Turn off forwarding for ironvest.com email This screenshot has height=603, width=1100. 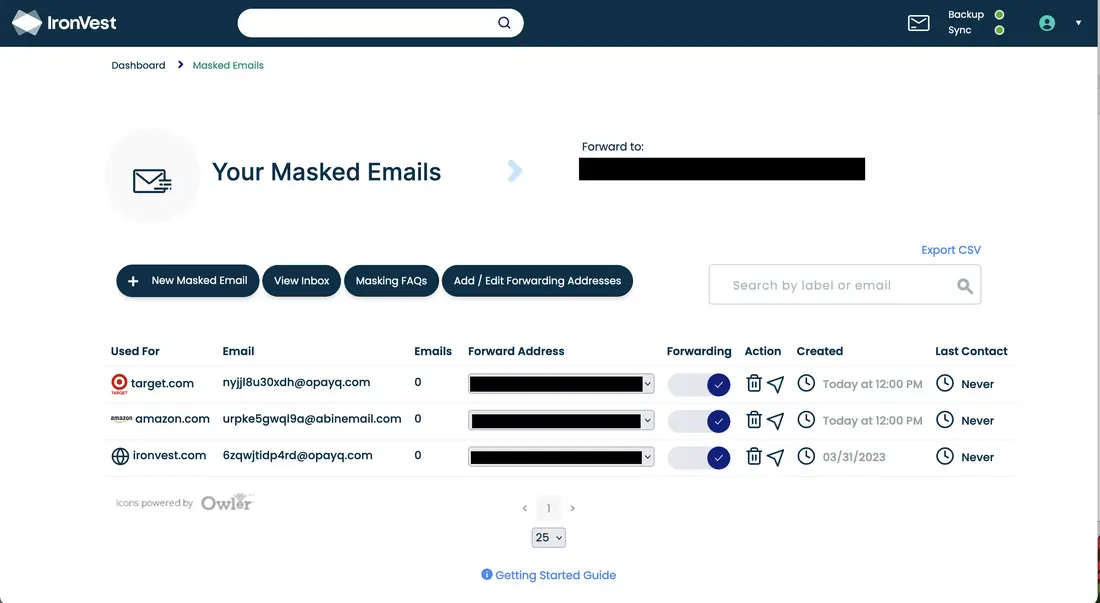point(699,457)
